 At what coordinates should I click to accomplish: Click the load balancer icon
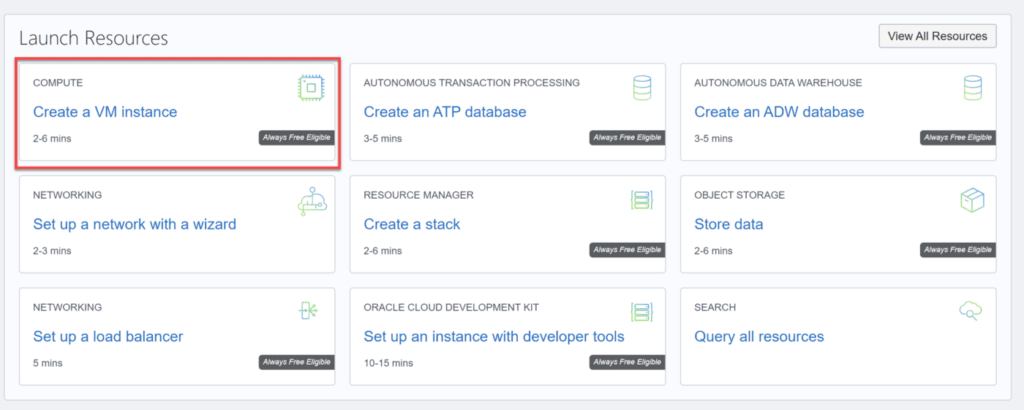point(311,312)
